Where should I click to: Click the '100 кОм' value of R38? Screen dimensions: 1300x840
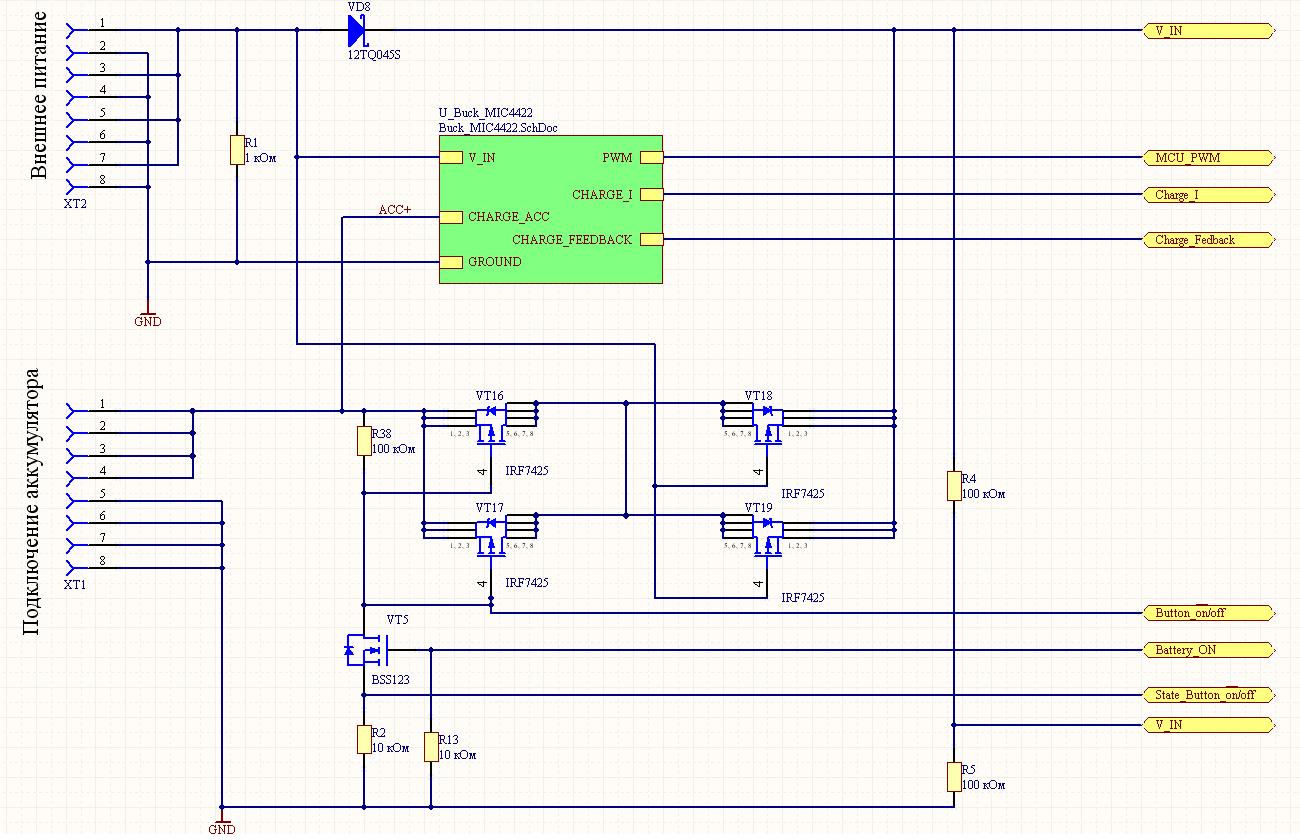393,448
